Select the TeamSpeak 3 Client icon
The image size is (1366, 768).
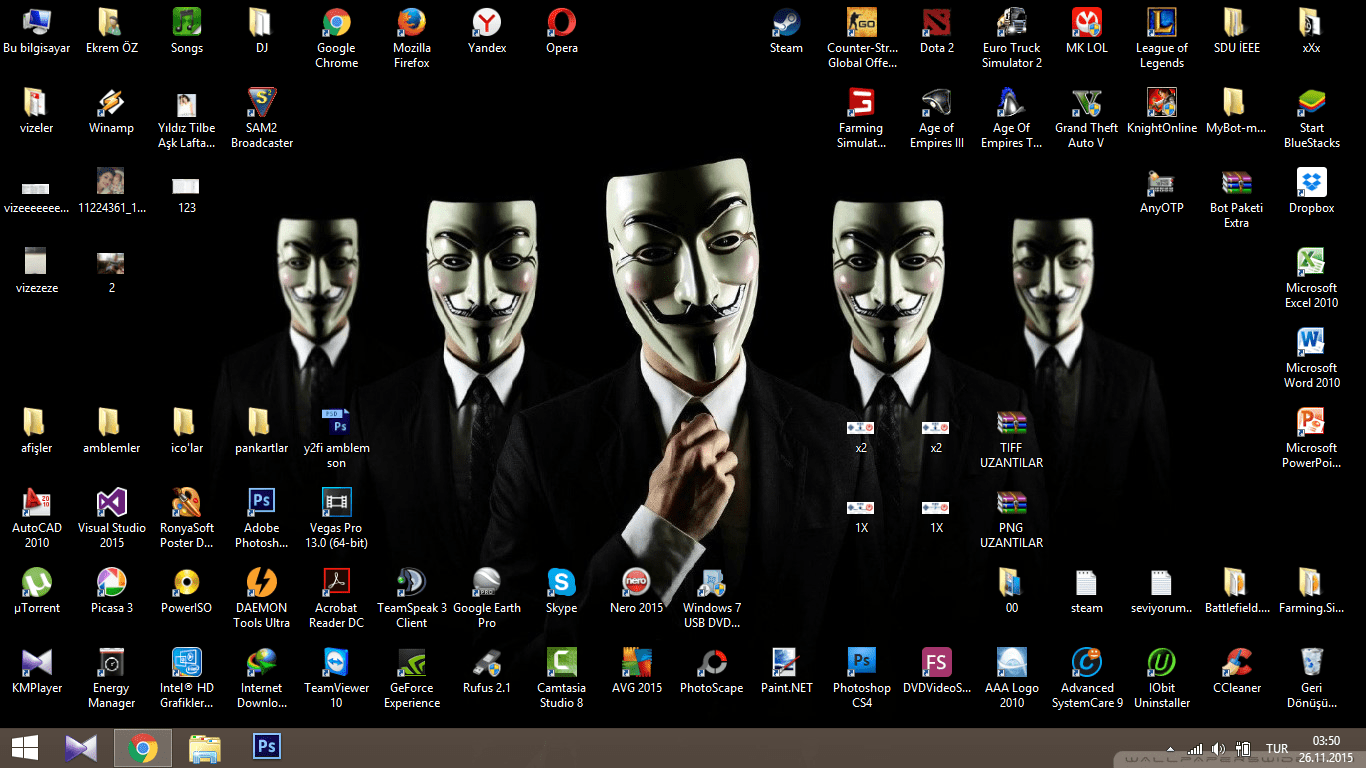[411, 598]
